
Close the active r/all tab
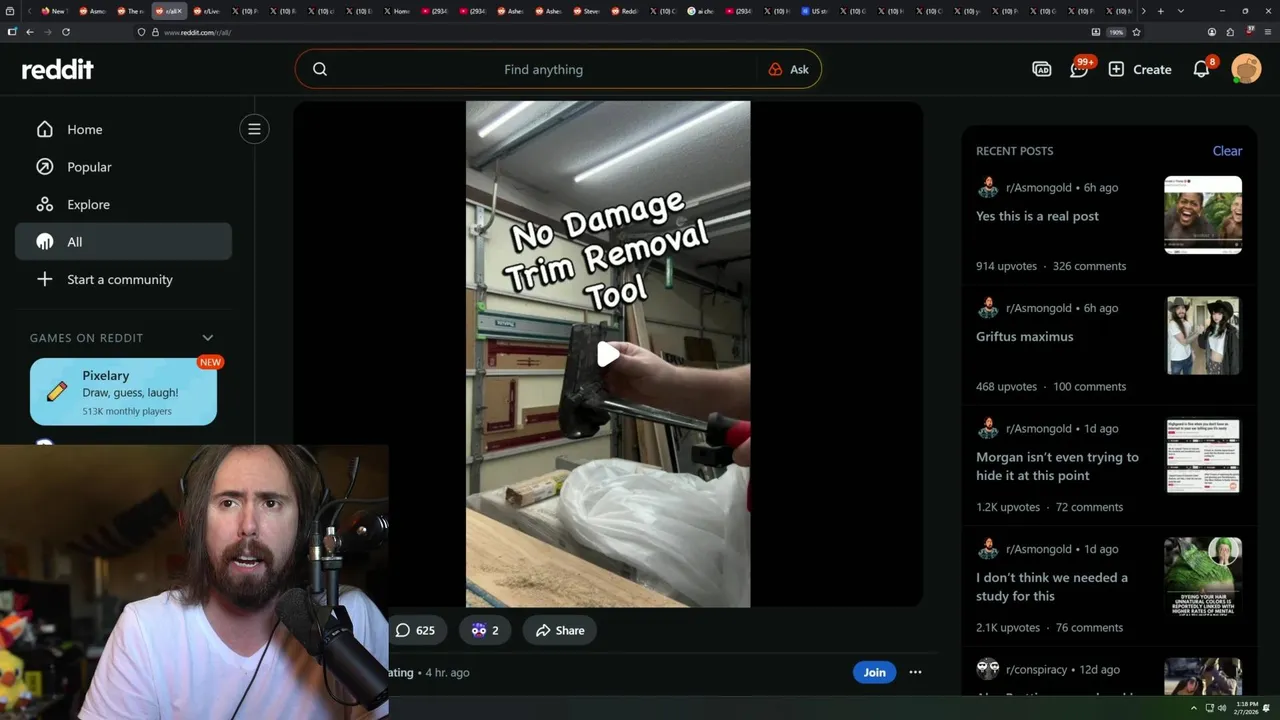(x=180, y=11)
